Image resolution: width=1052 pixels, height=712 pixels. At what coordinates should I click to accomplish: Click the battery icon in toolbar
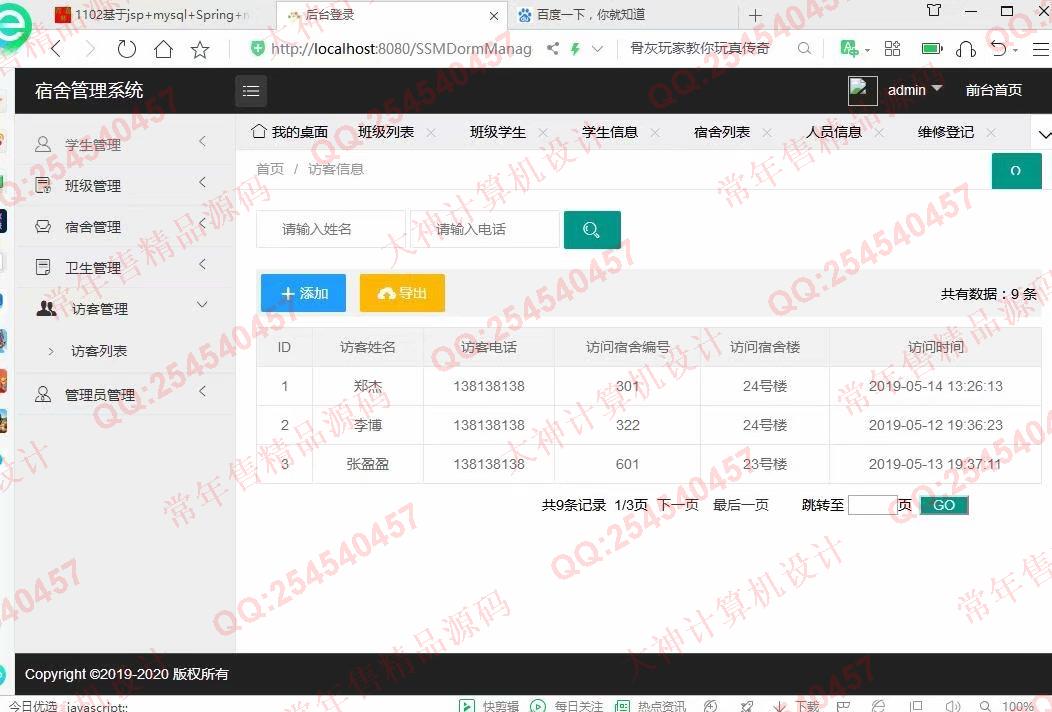click(x=931, y=48)
